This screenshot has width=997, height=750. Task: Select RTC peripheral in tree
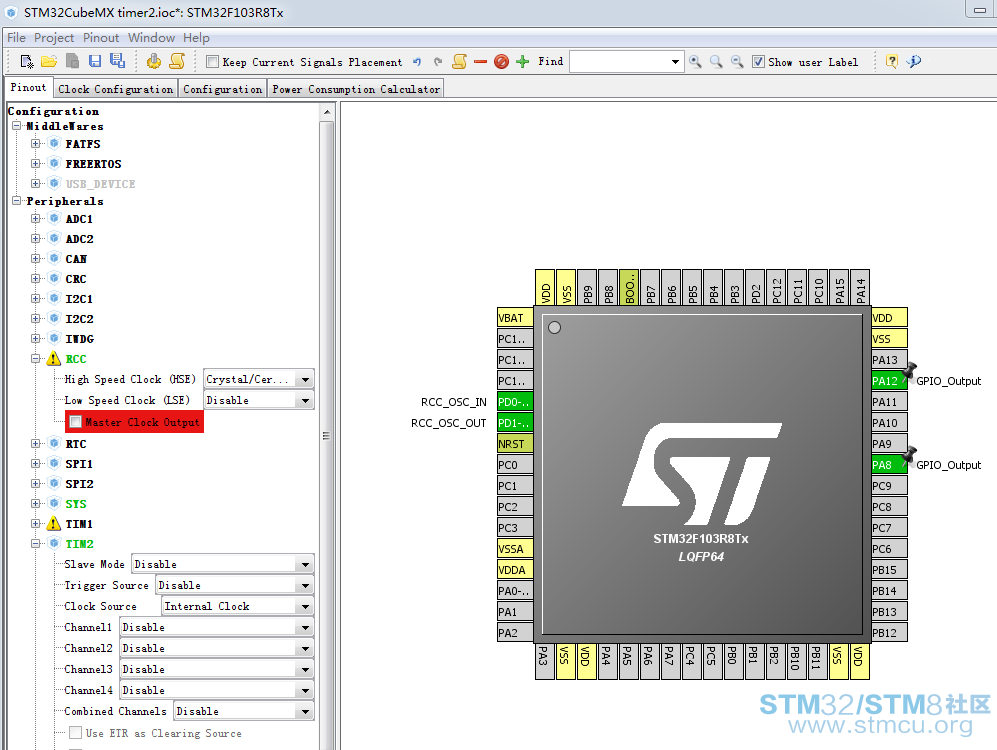tap(76, 444)
